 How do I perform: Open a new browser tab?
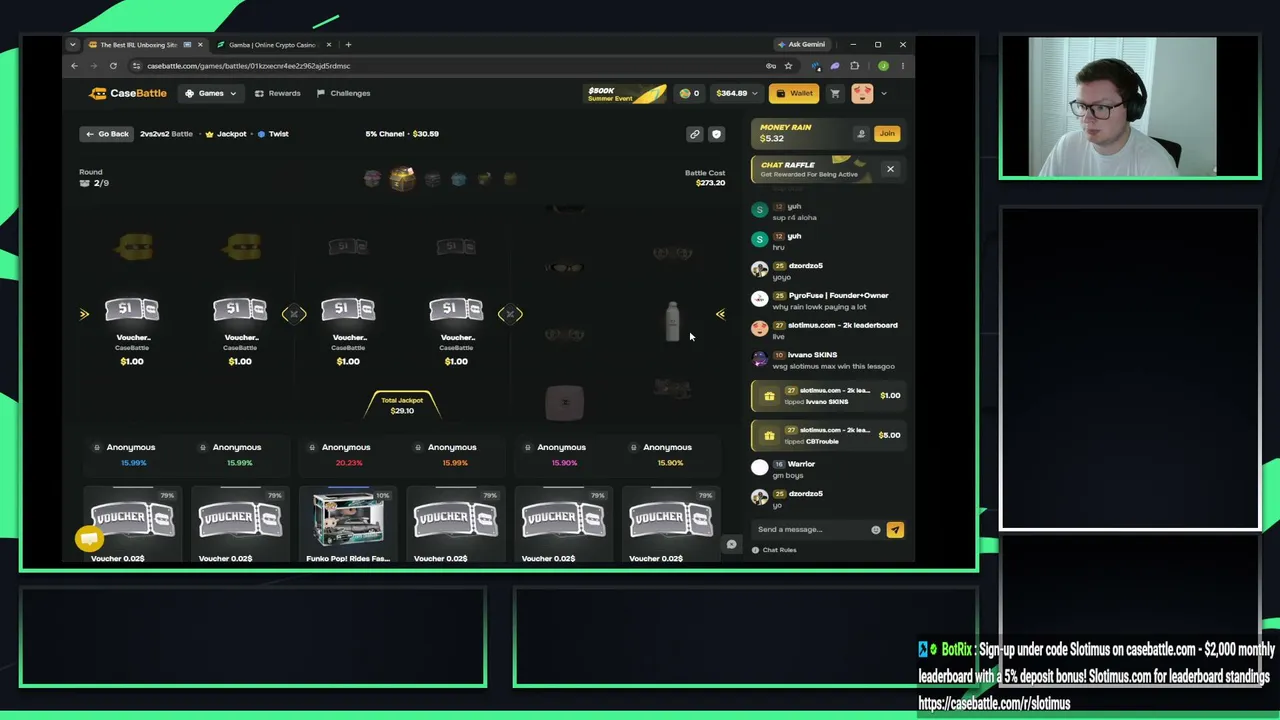click(348, 45)
